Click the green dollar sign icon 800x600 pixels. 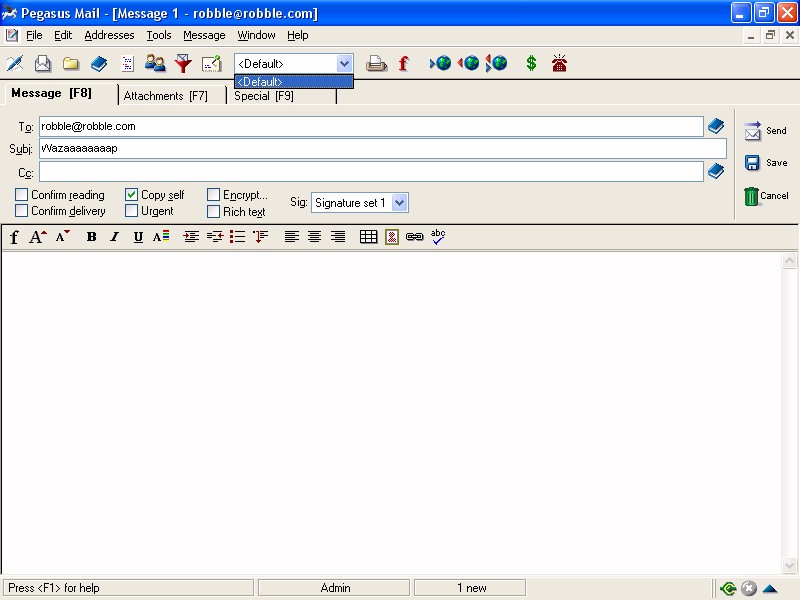coord(531,63)
